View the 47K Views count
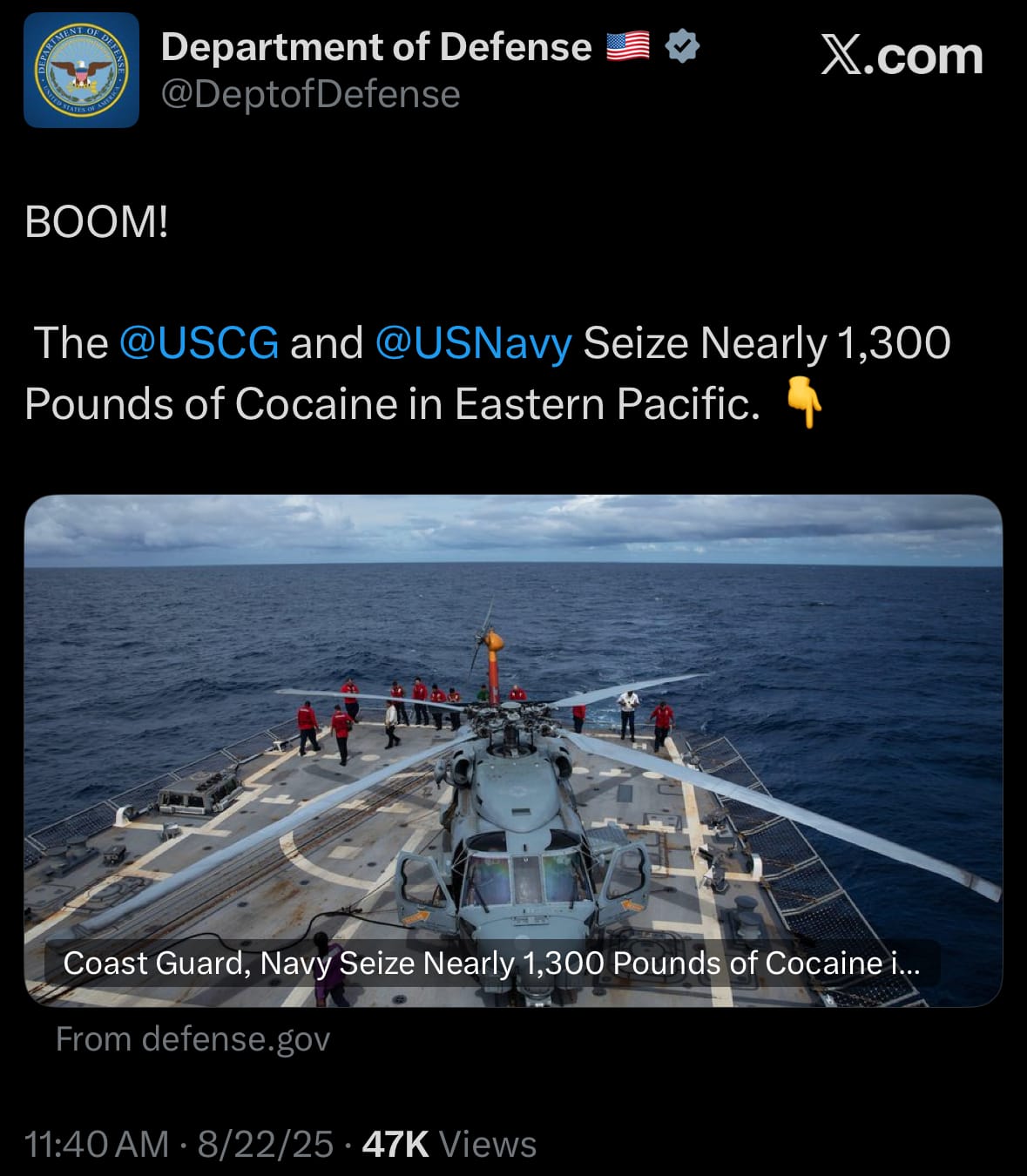Image resolution: width=1027 pixels, height=1176 pixels. click(x=449, y=1145)
